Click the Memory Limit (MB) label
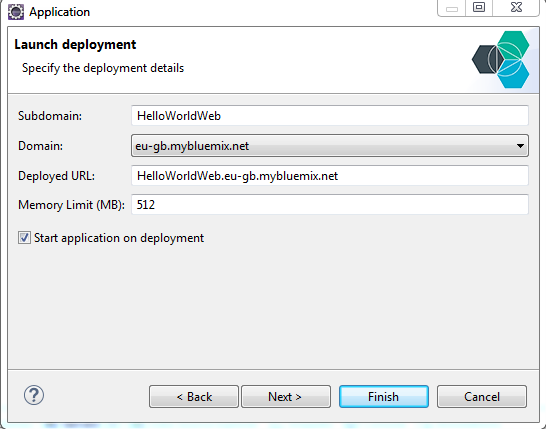 coord(71,205)
